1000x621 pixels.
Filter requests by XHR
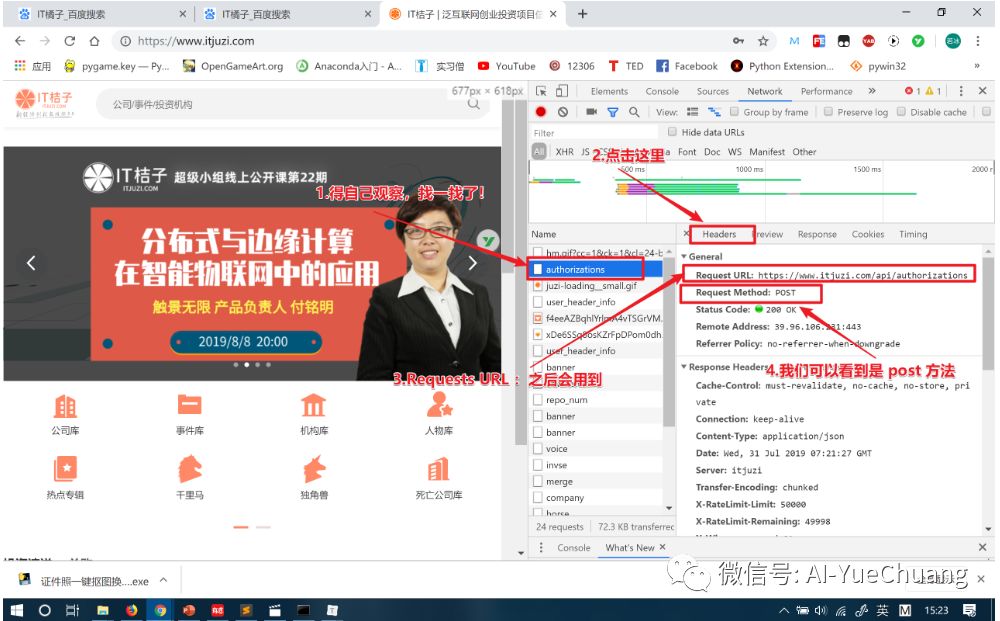(564, 152)
